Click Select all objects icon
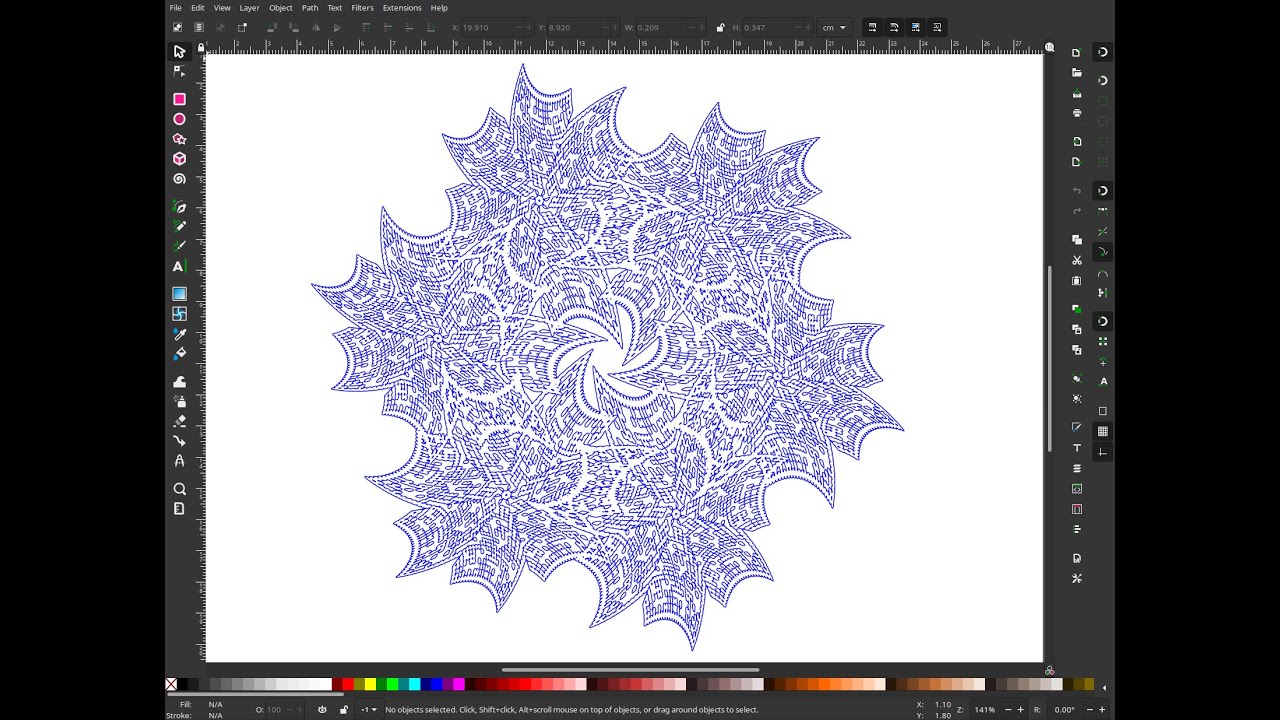Viewport: 1280px width, 720px height. (x=177, y=27)
